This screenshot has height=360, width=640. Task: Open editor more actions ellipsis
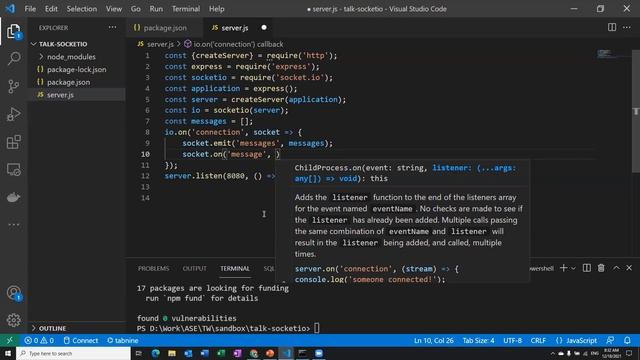[627, 27]
